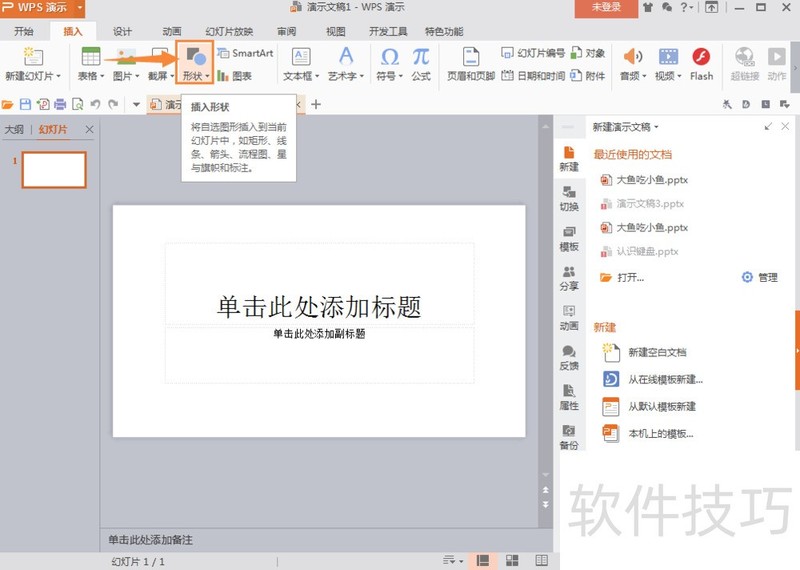800x570 pixels.
Task: Click the 艺术字 WordArt icon
Action: (346, 56)
